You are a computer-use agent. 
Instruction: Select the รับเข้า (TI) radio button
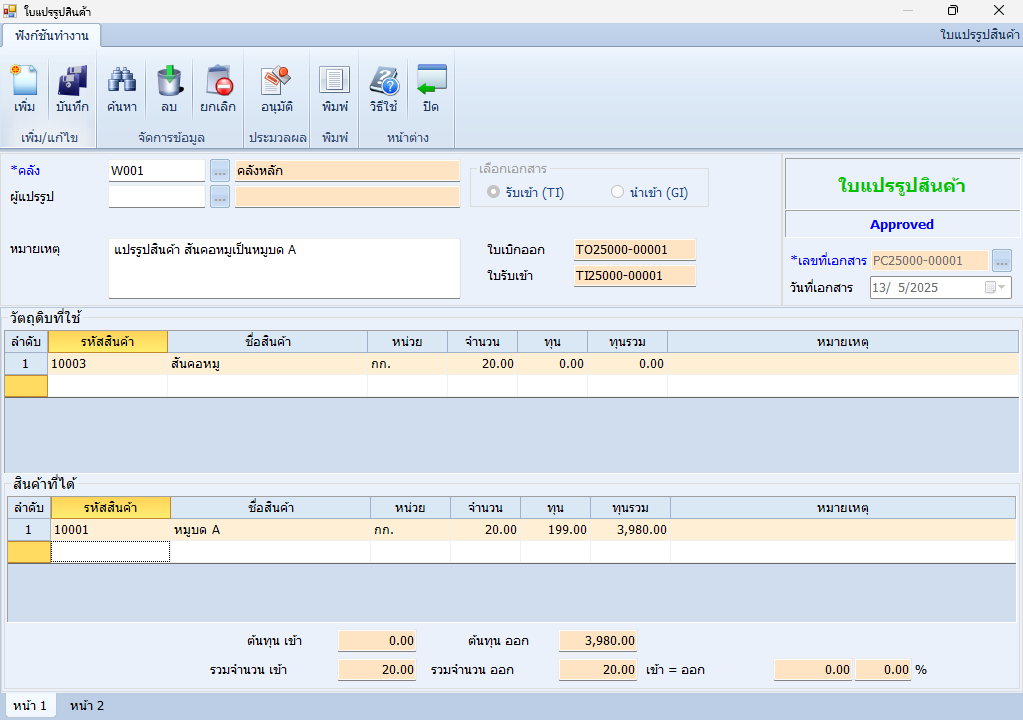click(x=493, y=192)
